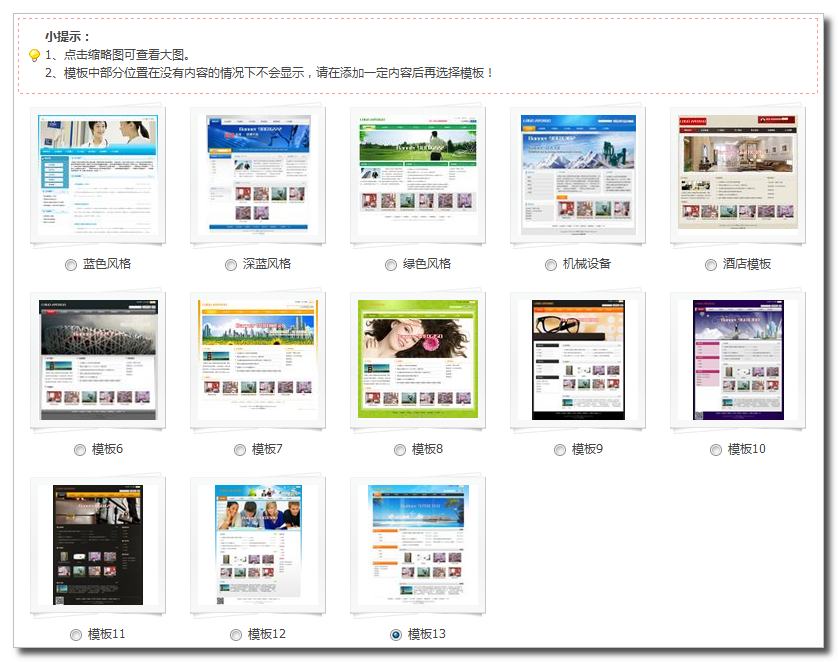Pick the 模板11 radio button
Image resolution: width=838 pixels, height=662 pixels.
tap(75, 635)
